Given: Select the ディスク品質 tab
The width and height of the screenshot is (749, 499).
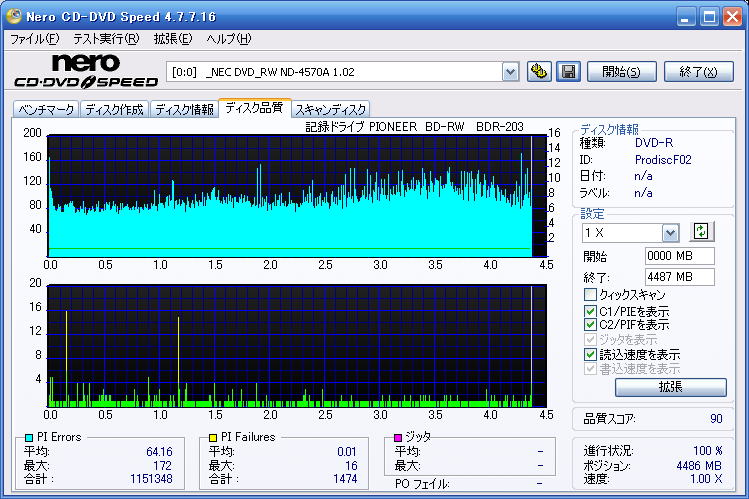Looking at the screenshot, I should pyautogui.click(x=255, y=107).
